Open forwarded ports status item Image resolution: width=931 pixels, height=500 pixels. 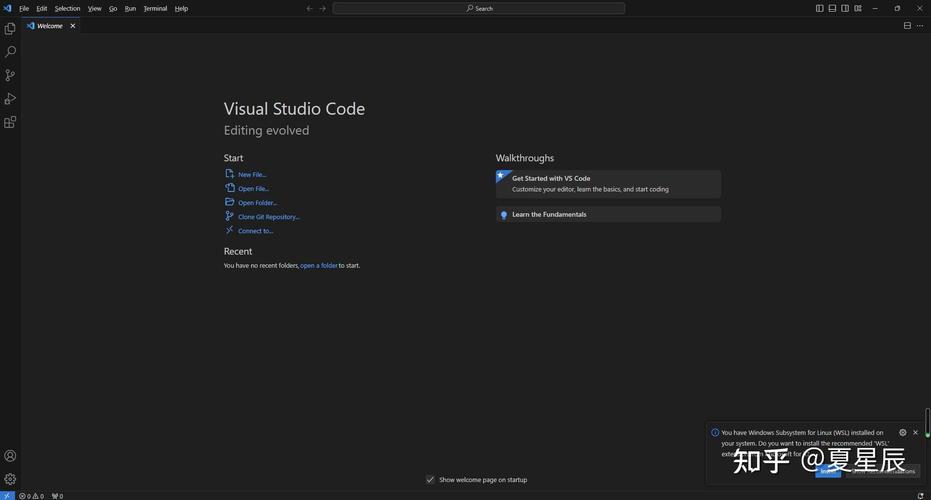coord(58,496)
